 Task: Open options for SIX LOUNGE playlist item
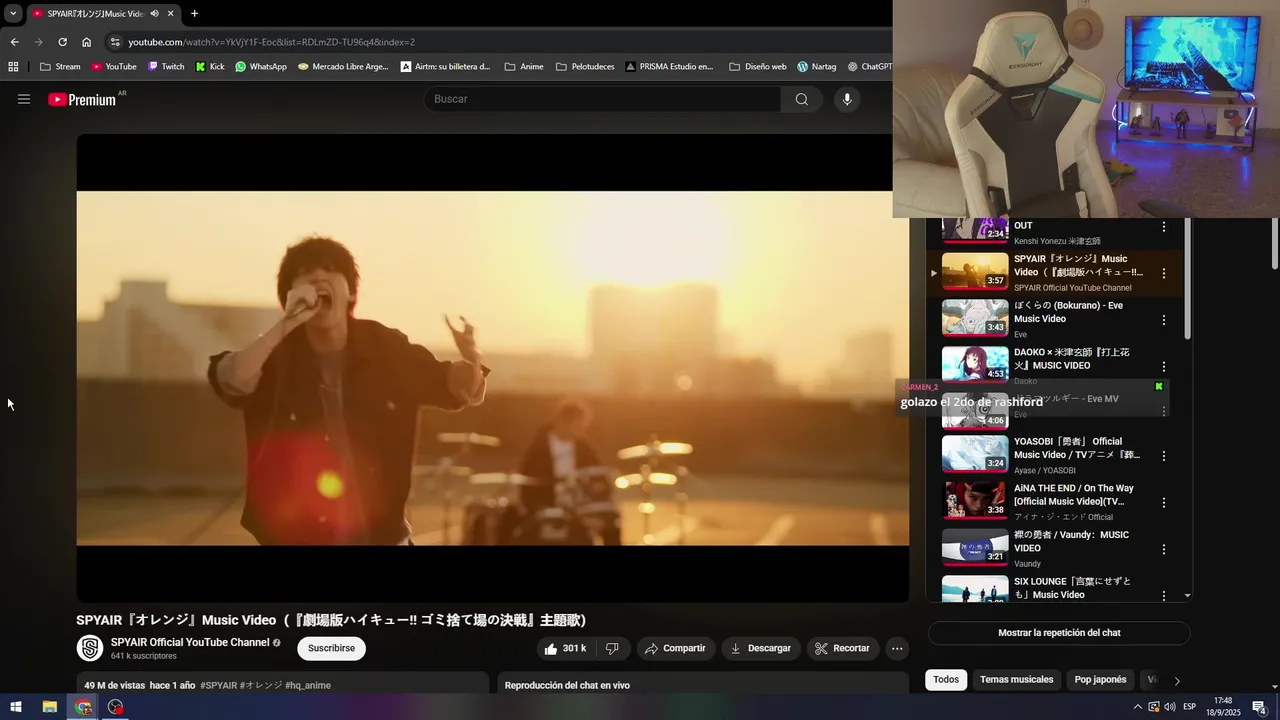1164,595
